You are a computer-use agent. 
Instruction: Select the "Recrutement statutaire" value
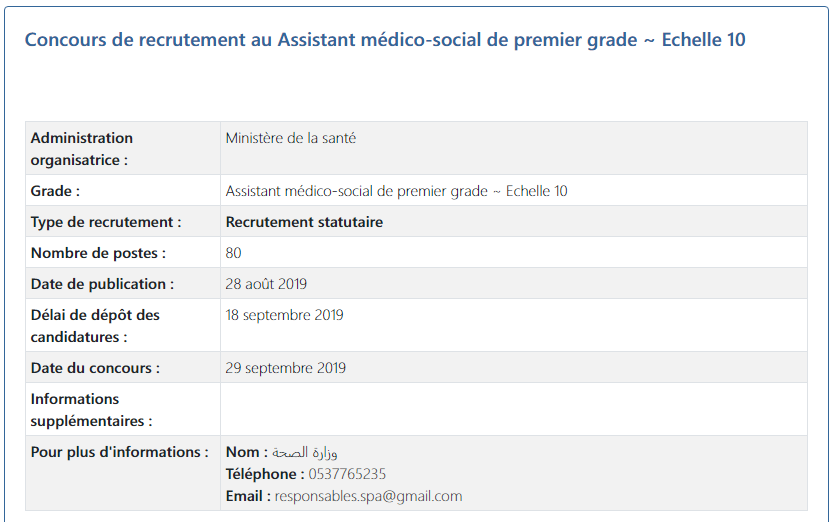click(x=304, y=222)
